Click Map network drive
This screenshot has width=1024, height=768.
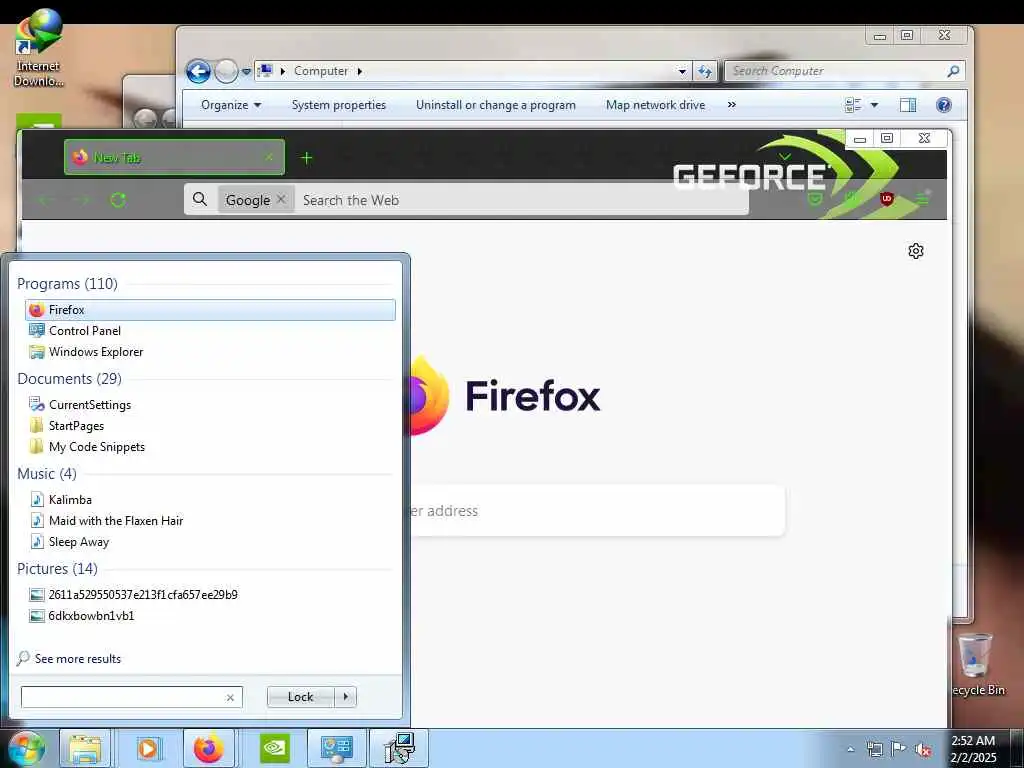coord(655,104)
